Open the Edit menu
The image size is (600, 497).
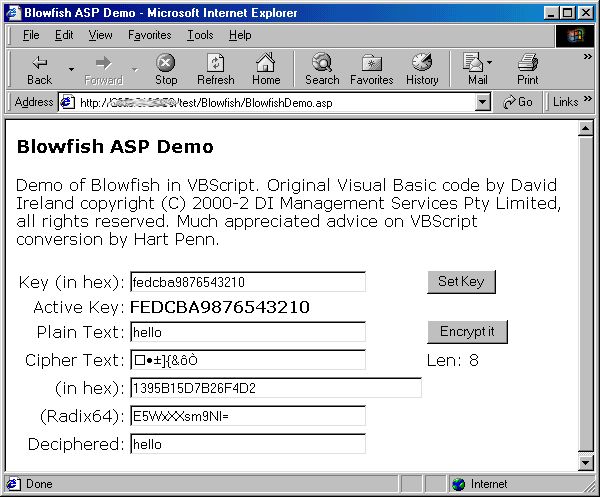[x=64, y=35]
